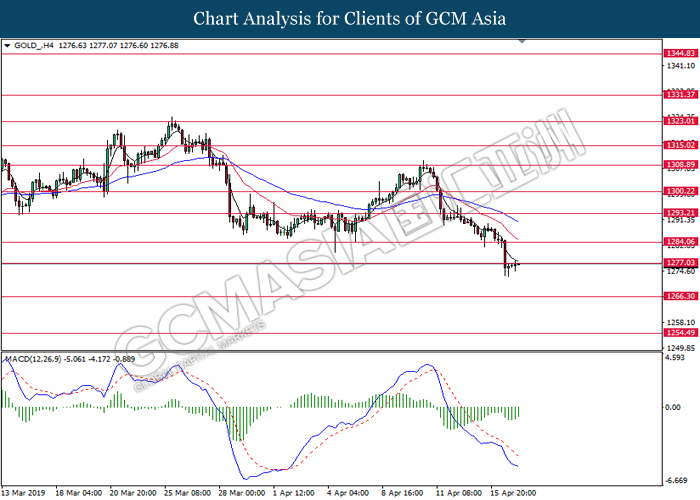
Task: Click the 28 Mar 00:00 date label
Action: 243,492
